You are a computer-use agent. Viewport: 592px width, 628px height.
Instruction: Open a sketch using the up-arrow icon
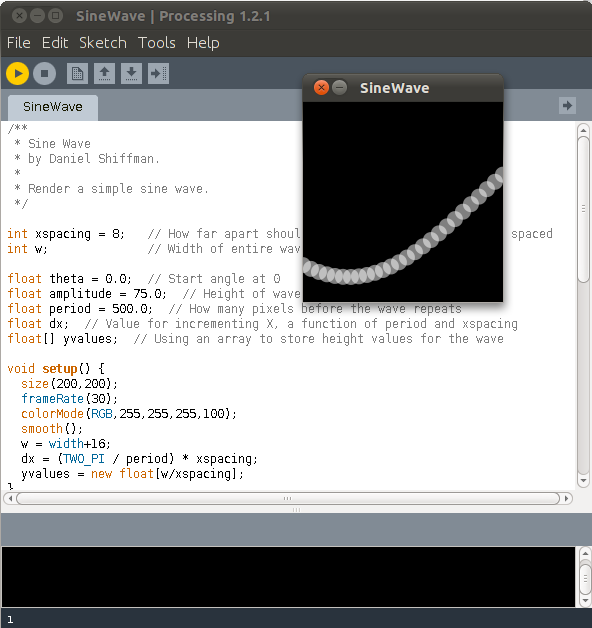tap(105, 74)
